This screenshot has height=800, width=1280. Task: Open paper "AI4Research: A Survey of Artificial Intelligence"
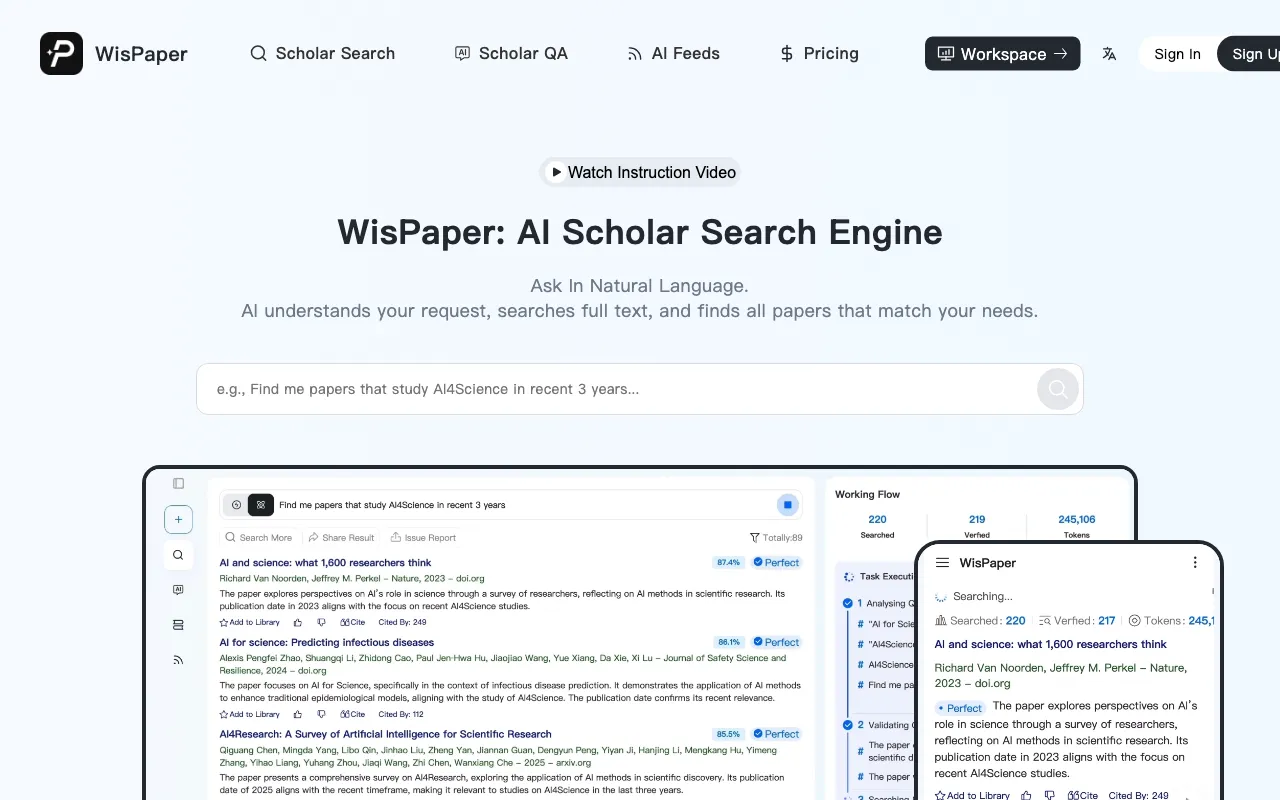(x=385, y=734)
